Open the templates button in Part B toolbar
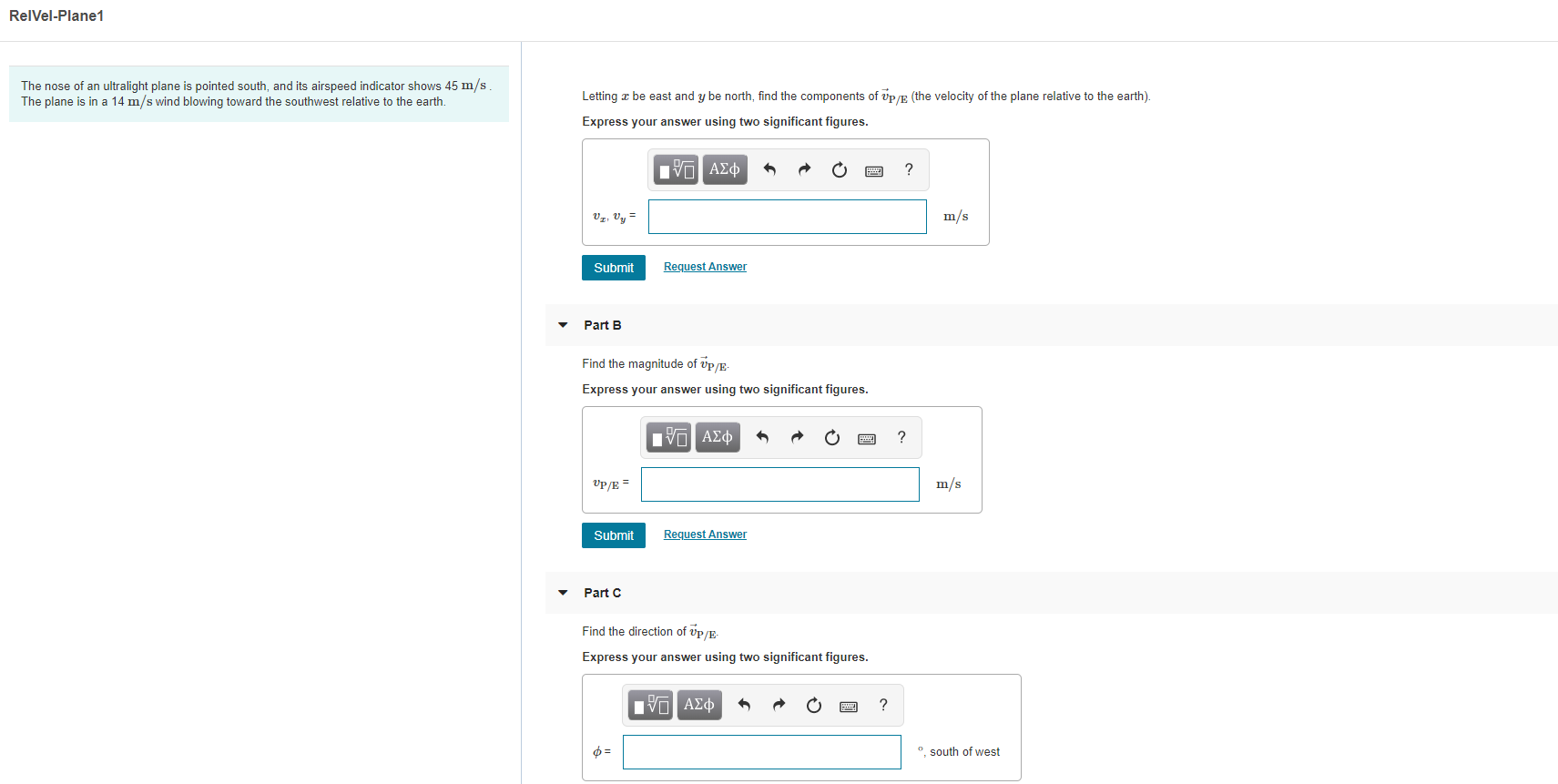 coord(668,437)
